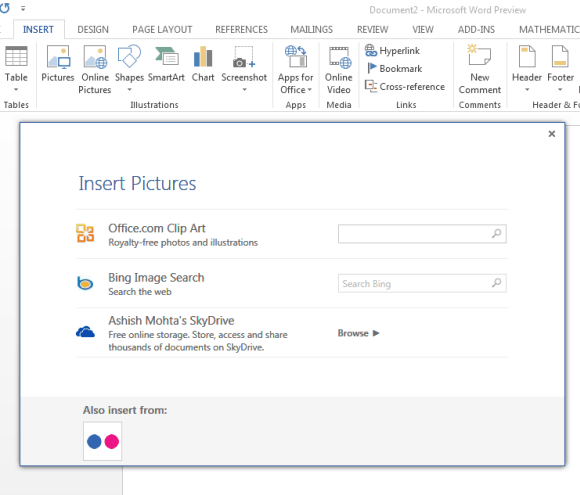Insert an Online Video
Image resolution: width=580 pixels, height=495 pixels.
338,69
